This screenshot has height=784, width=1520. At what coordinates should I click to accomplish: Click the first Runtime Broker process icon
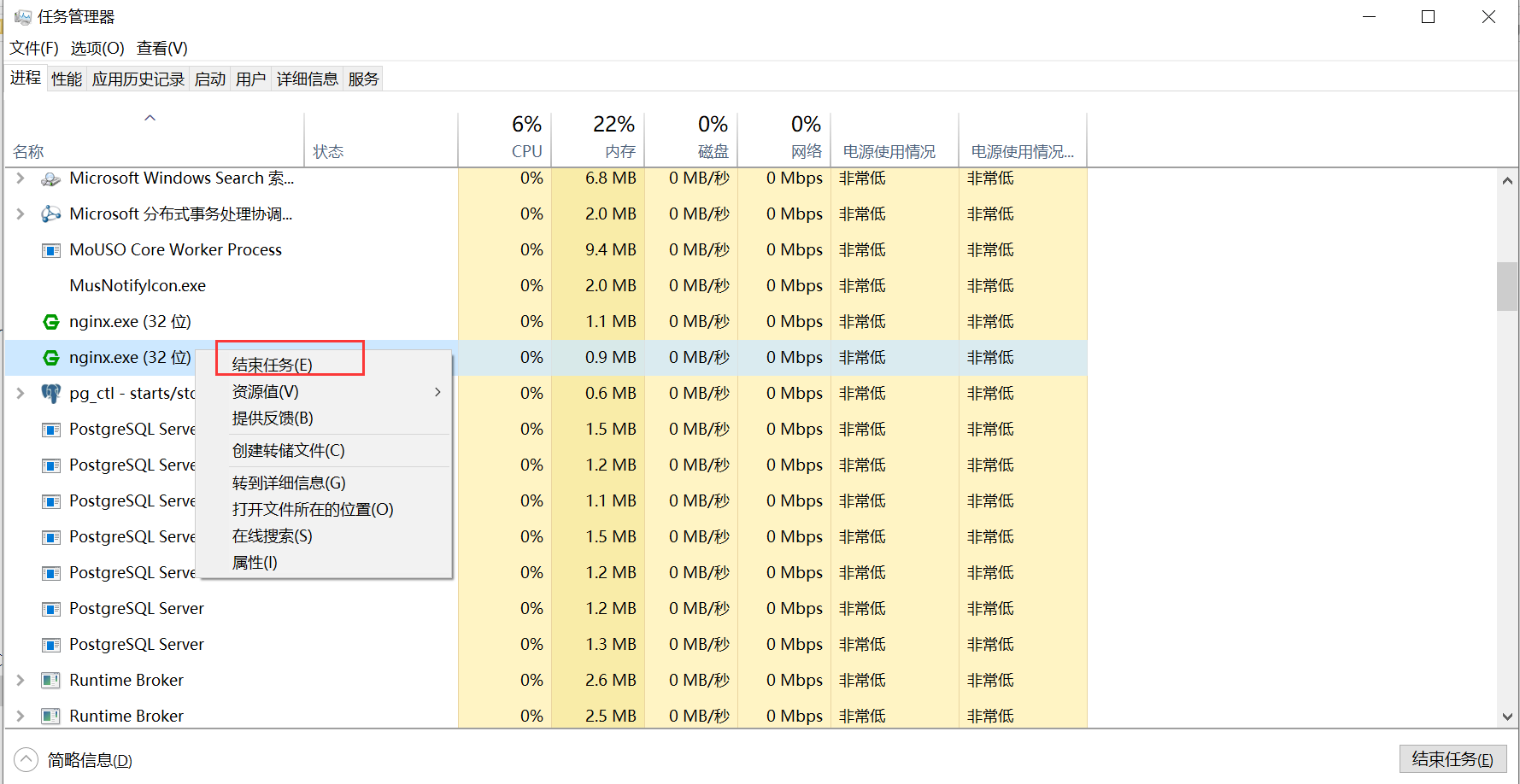tap(51, 681)
